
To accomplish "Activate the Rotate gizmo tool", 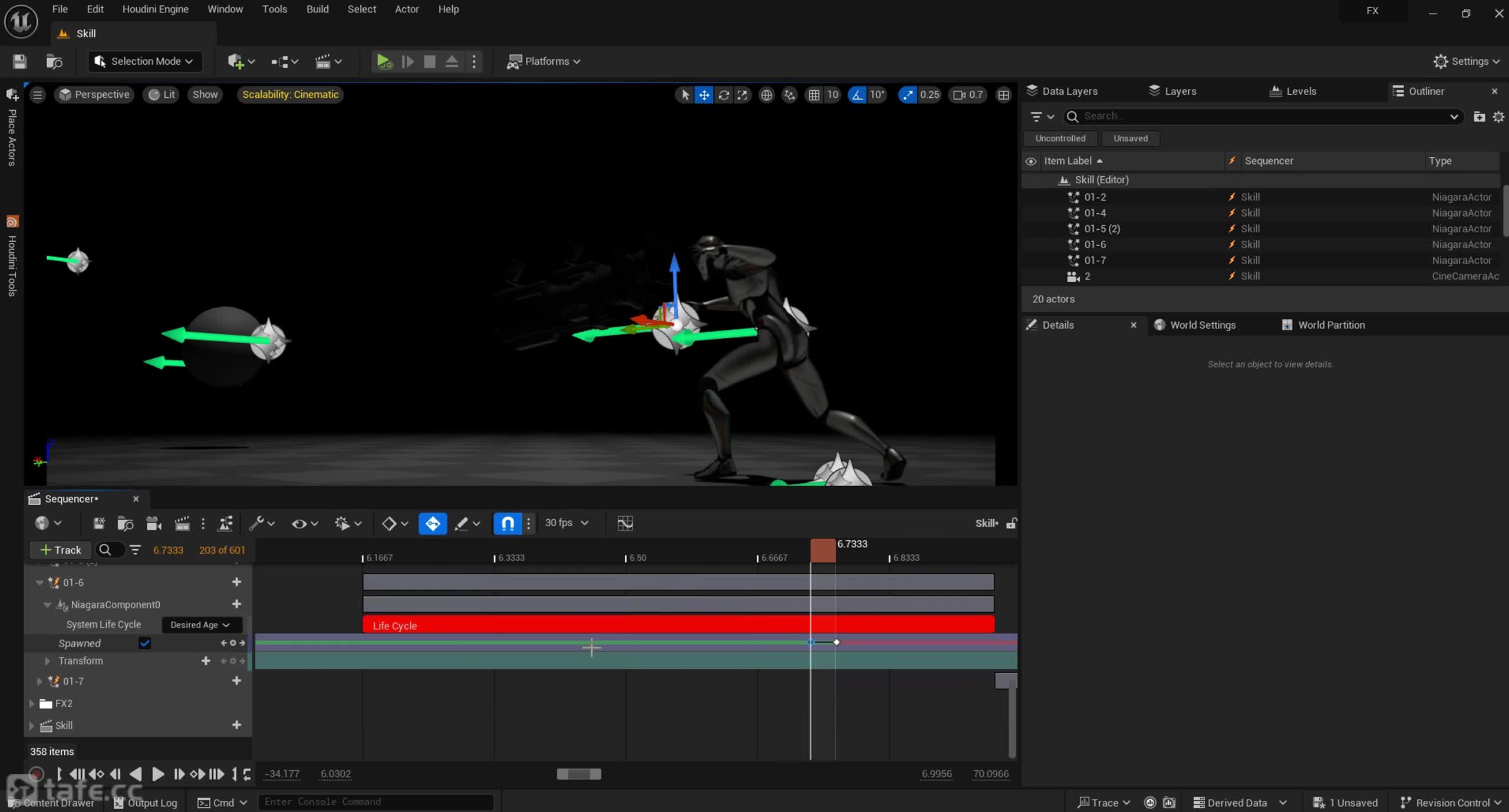I will tap(723, 95).
